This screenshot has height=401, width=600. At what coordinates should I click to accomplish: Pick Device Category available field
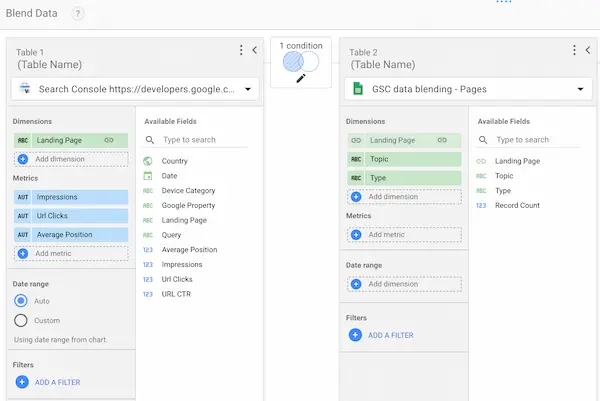pos(188,191)
